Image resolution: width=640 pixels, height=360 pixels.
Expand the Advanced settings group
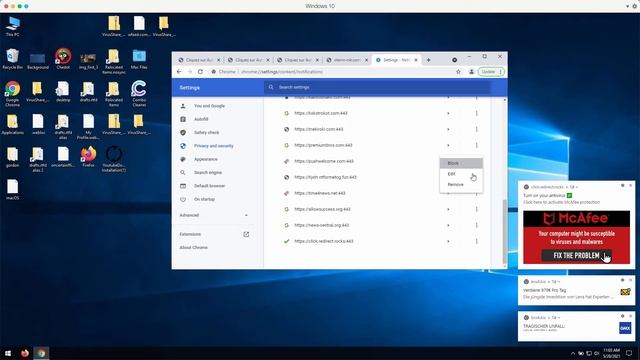[x=214, y=215]
